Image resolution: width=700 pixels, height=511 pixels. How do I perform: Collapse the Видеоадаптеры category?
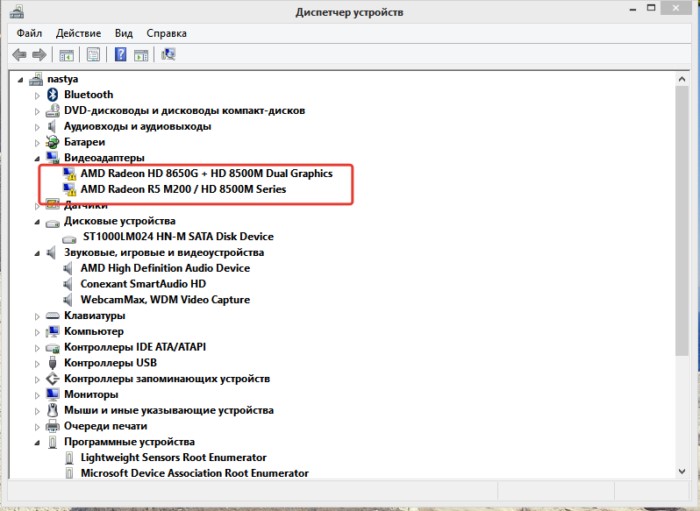39,158
